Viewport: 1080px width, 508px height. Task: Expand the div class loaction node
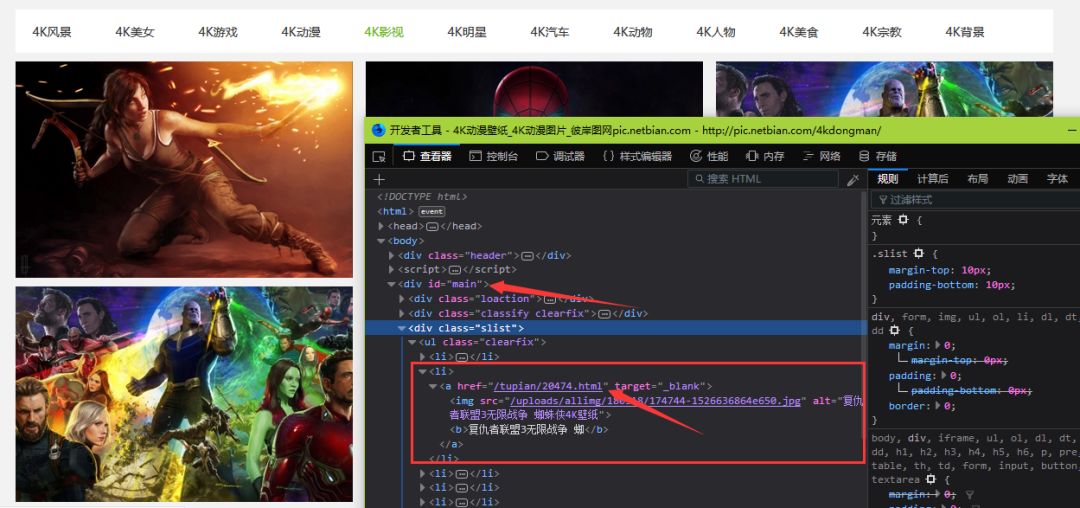pos(402,299)
